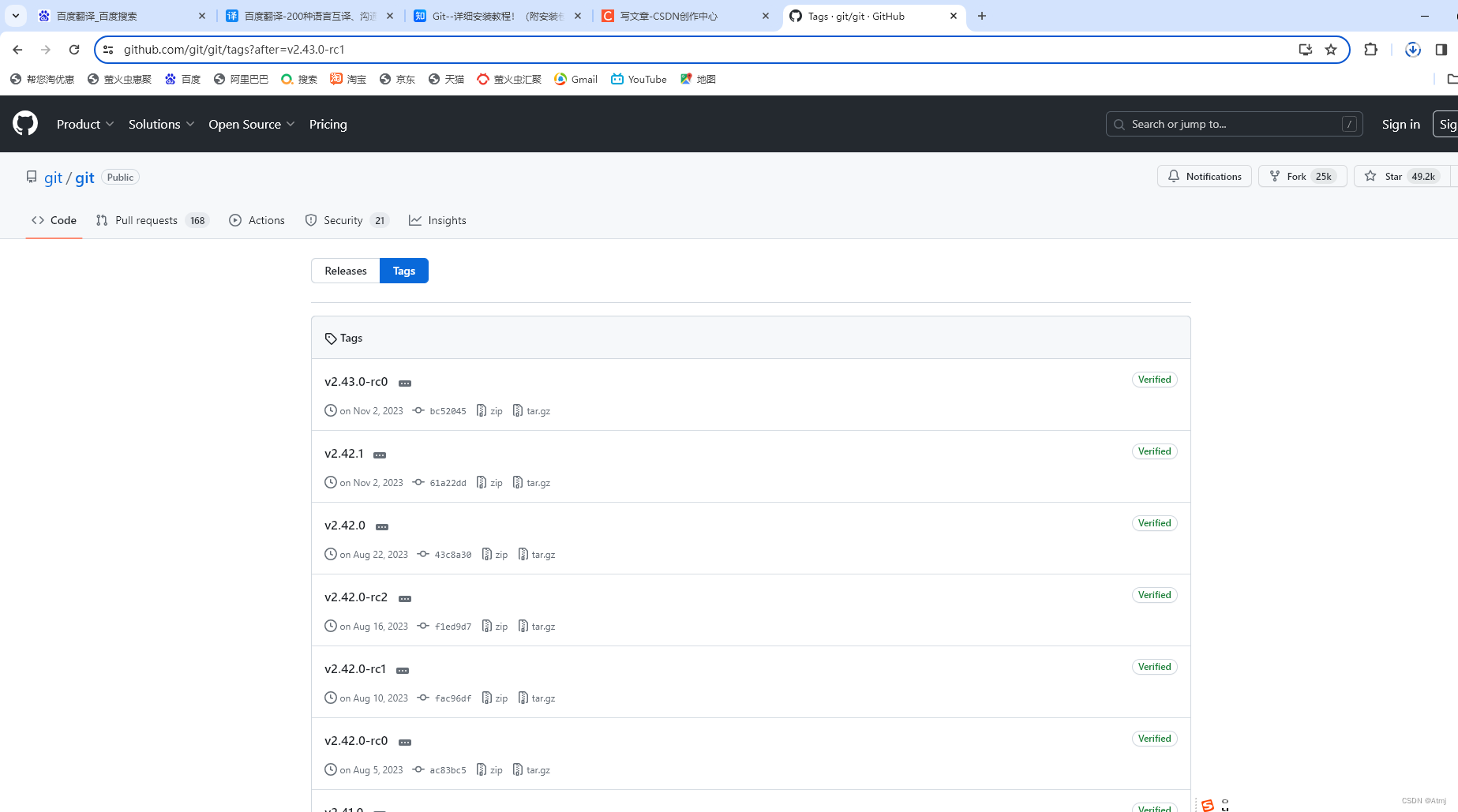This screenshot has height=812, width=1458.
Task: Open the Code tab
Action: coord(54,220)
